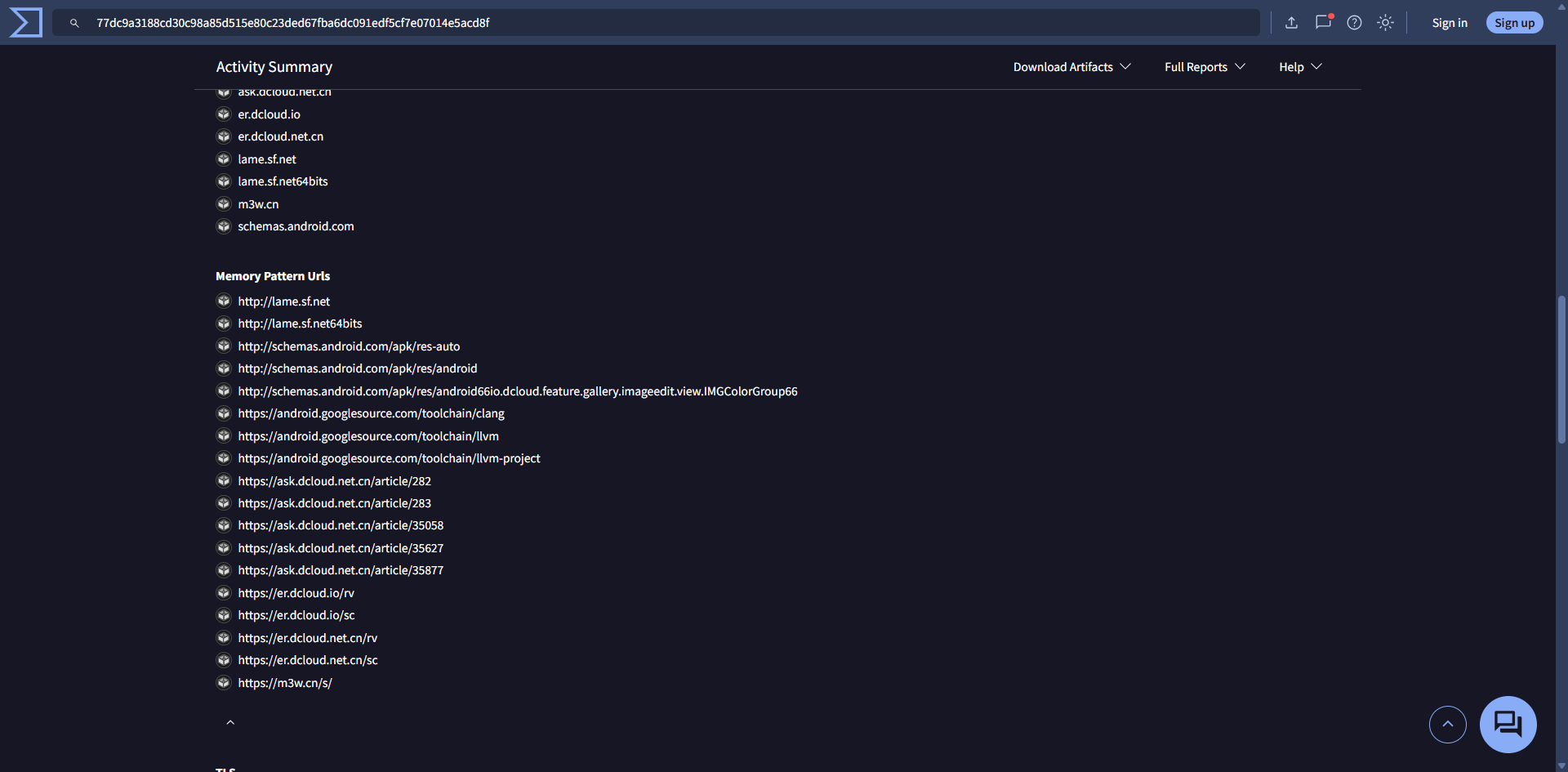Click icon beside lame.sf.net domain
This screenshot has height=772, width=1568.
(224, 159)
